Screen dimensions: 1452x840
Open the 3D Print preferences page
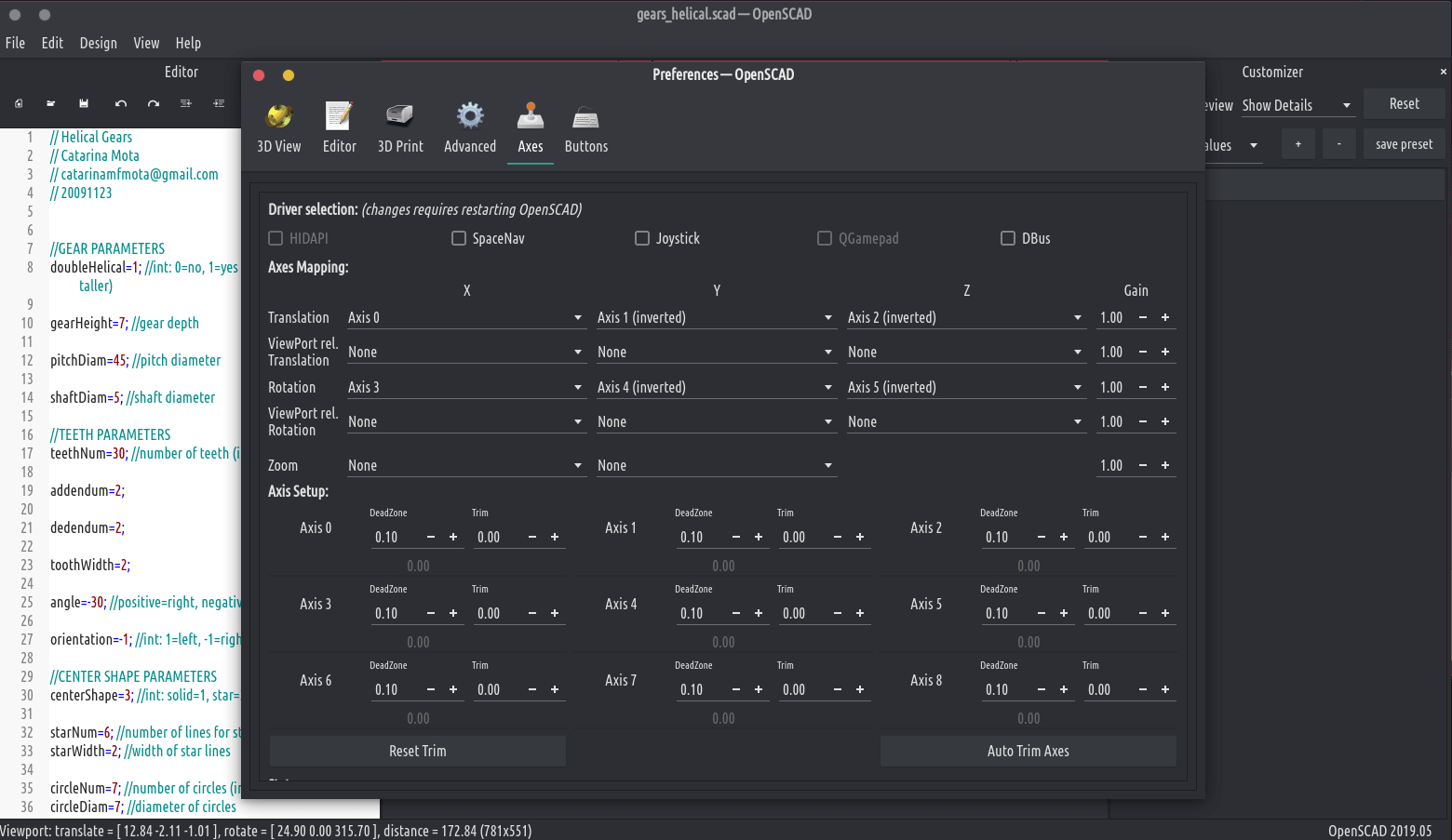(x=400, y=128)
